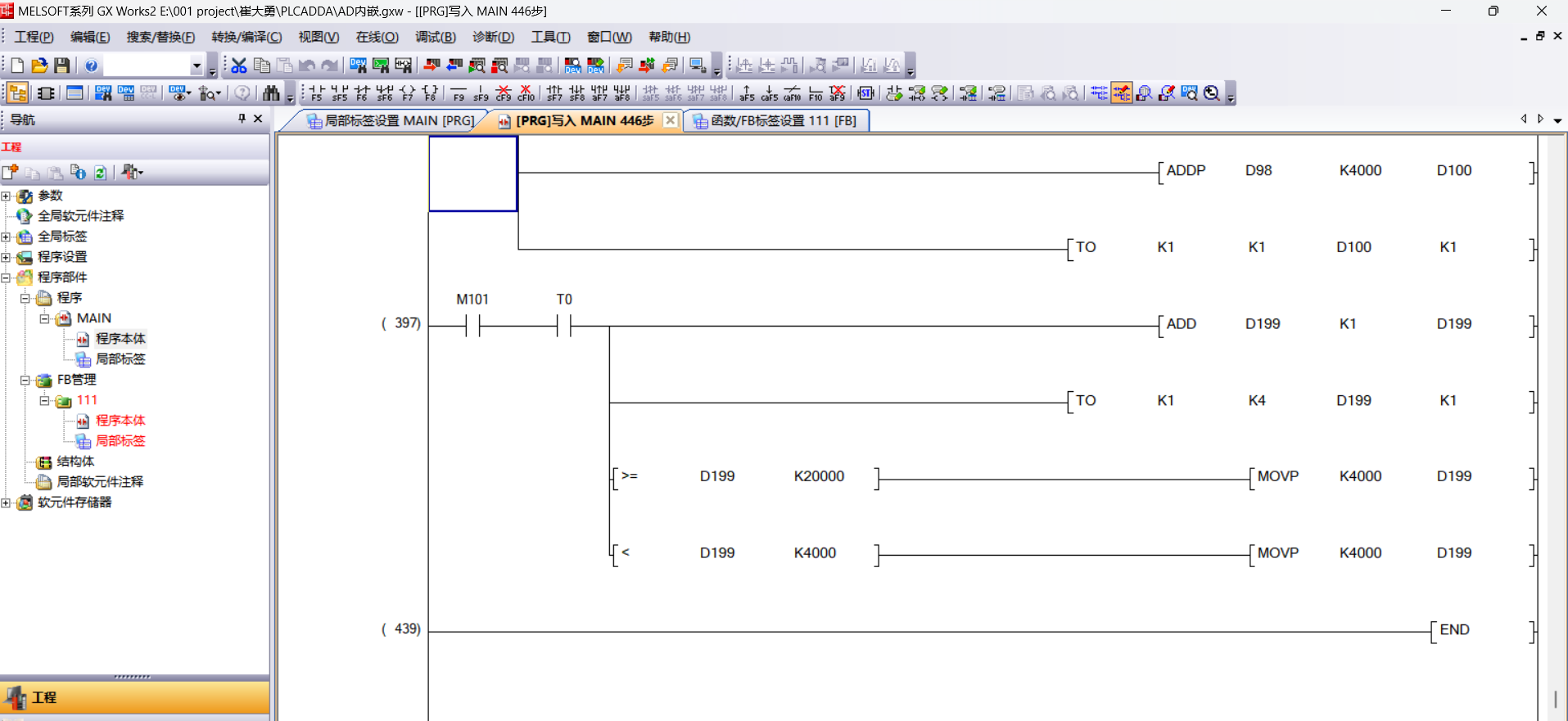
Task: Insert open contact with F5 icon
Action: pos(317,93)
